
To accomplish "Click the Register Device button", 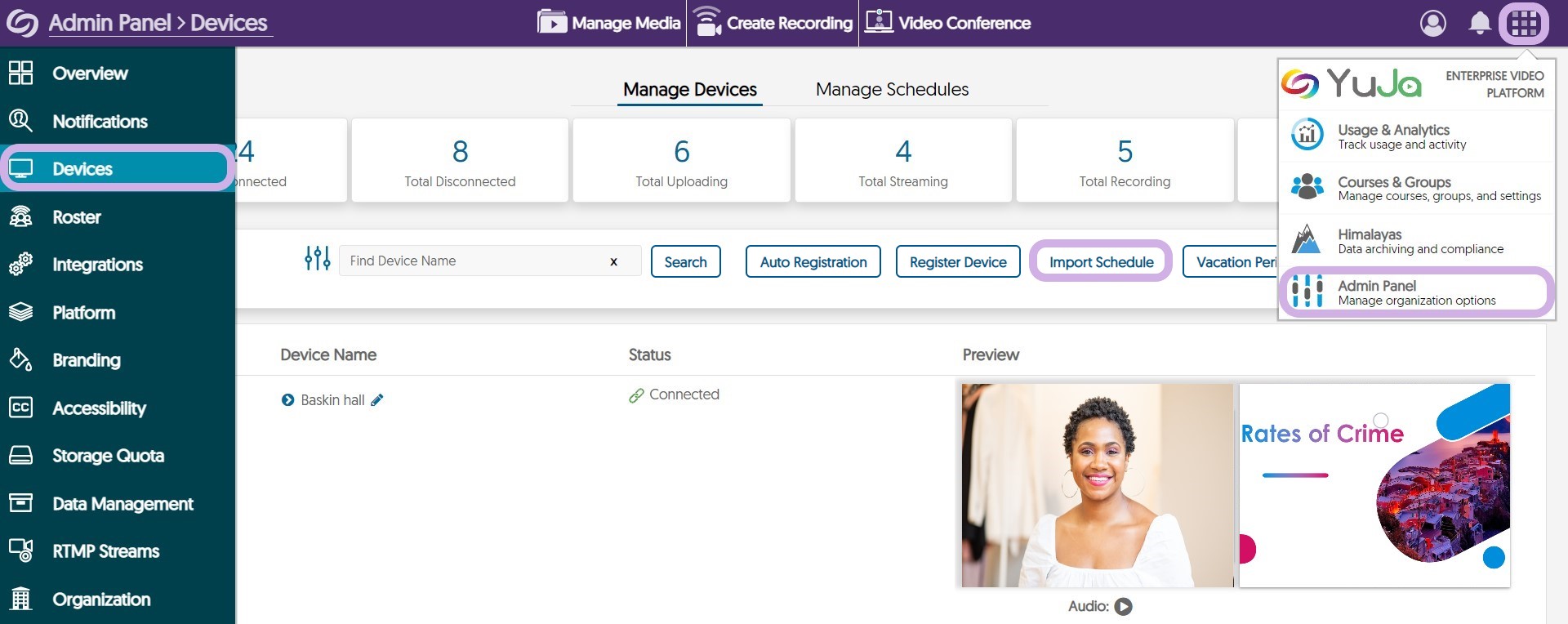I will point(958,261).
